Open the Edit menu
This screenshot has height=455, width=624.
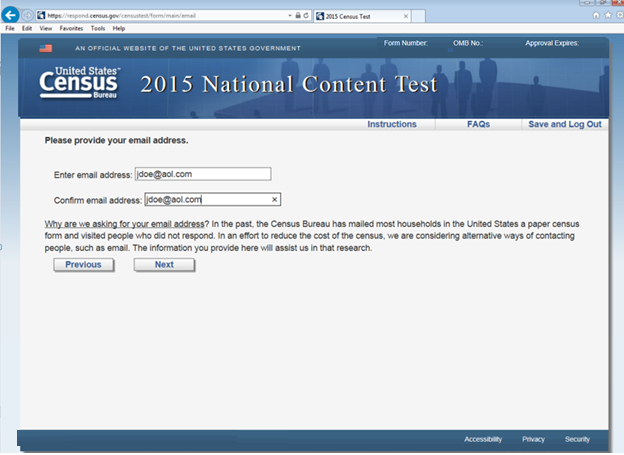tap(27, 28)
